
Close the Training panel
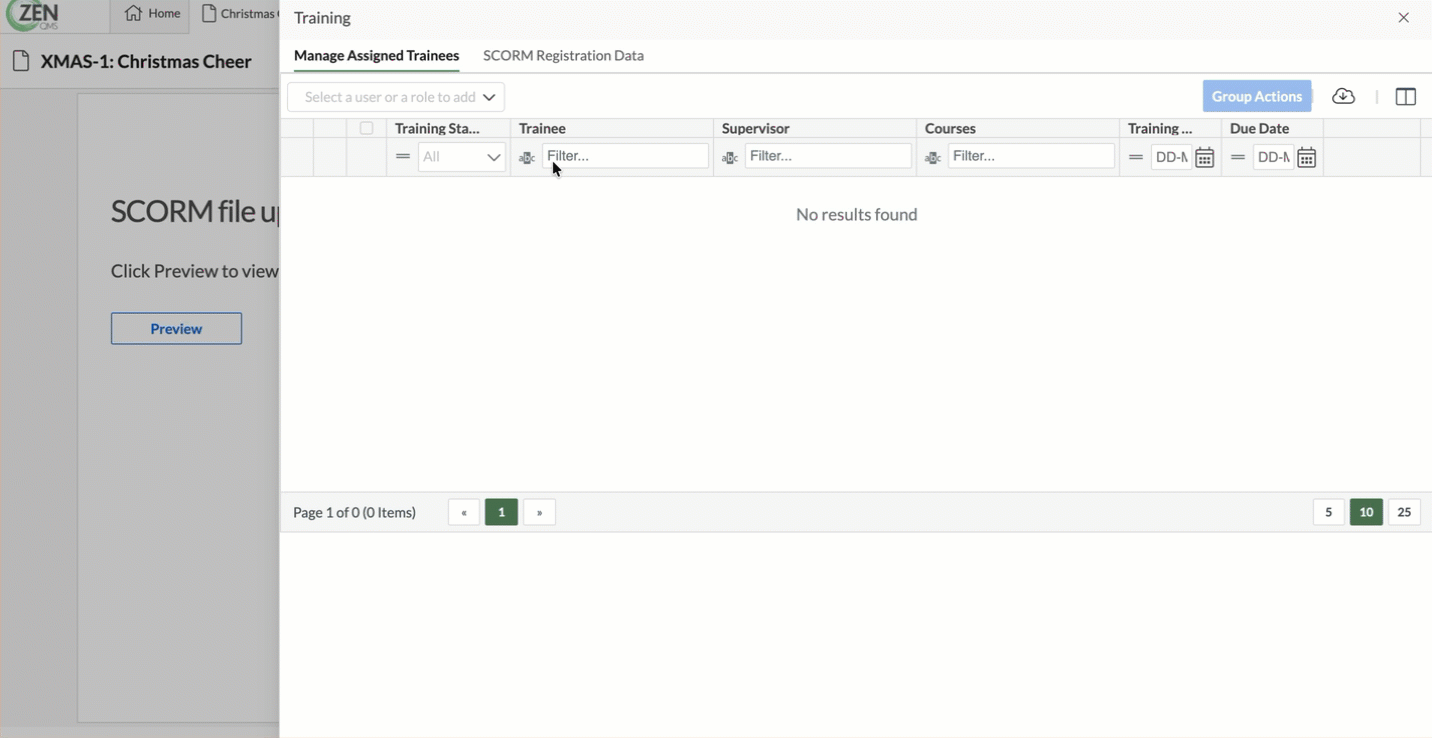pyautogui.click(x=1404, y=18)
